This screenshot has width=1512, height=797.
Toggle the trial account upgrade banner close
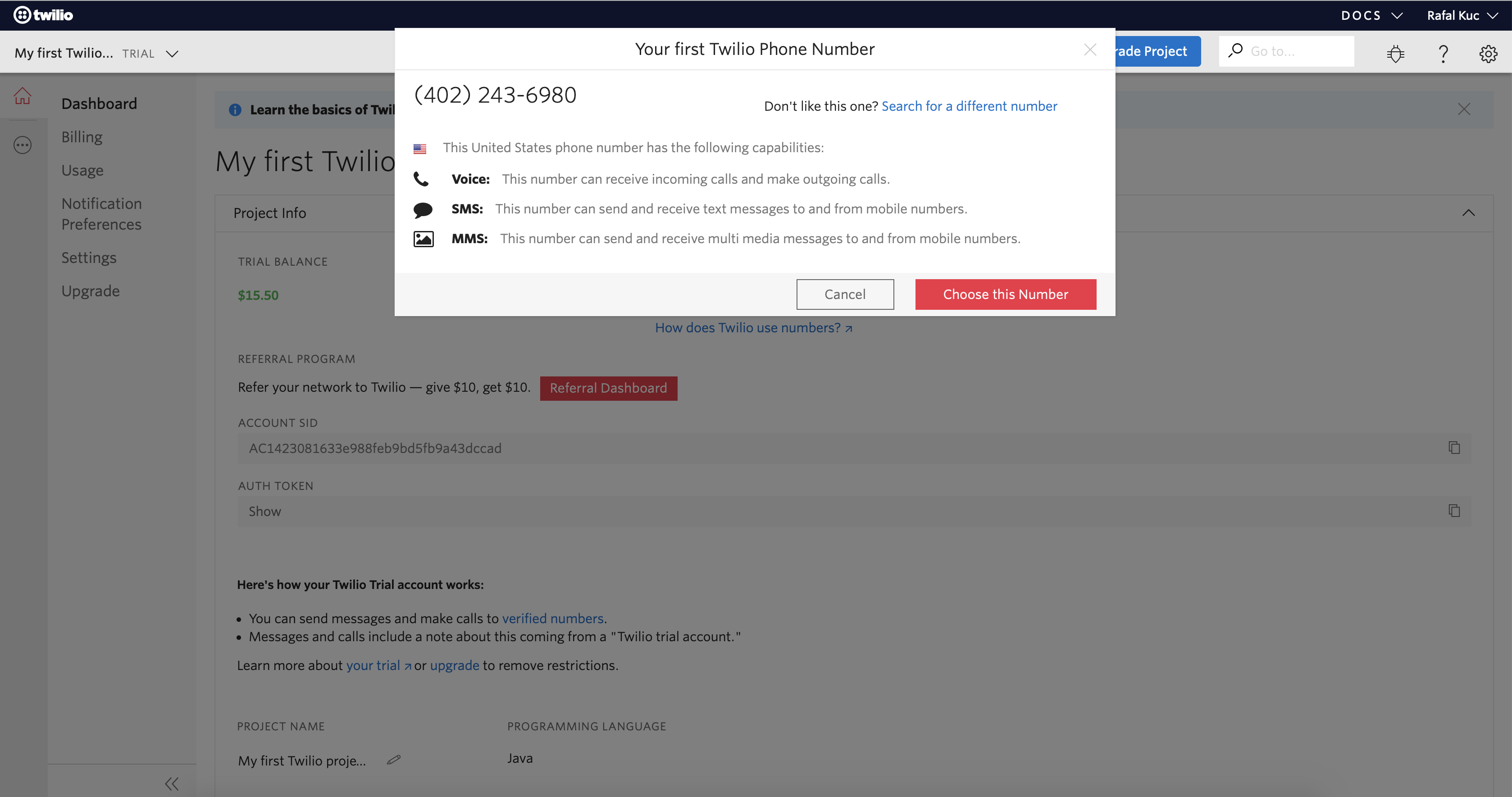[x=1464, y=109]
